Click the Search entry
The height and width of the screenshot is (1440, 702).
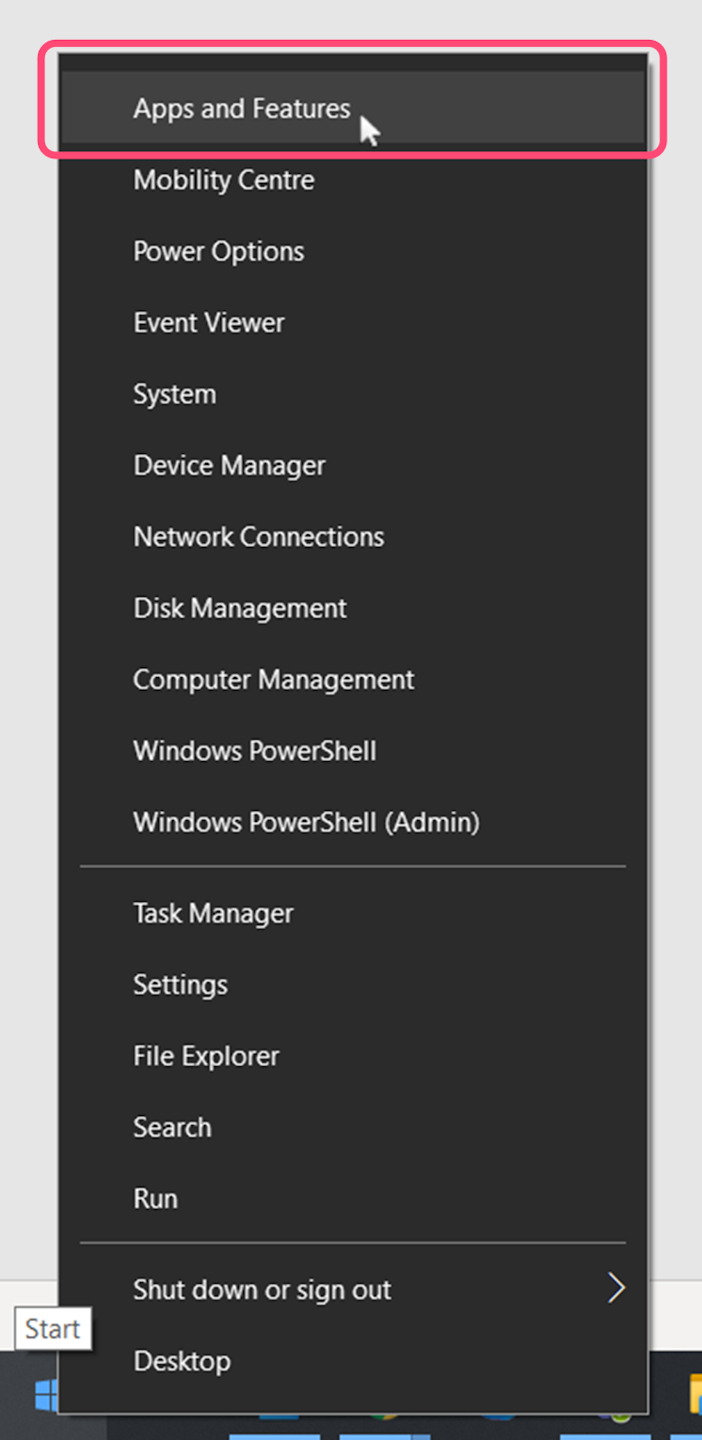click(172, 1128)
